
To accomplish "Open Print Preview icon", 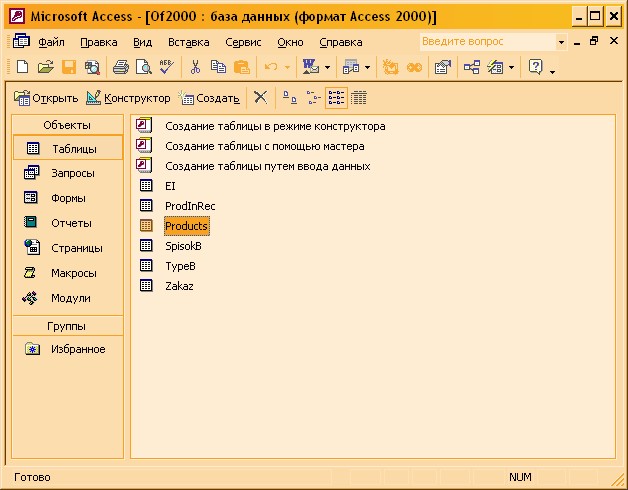I will [x=143, y=67].
